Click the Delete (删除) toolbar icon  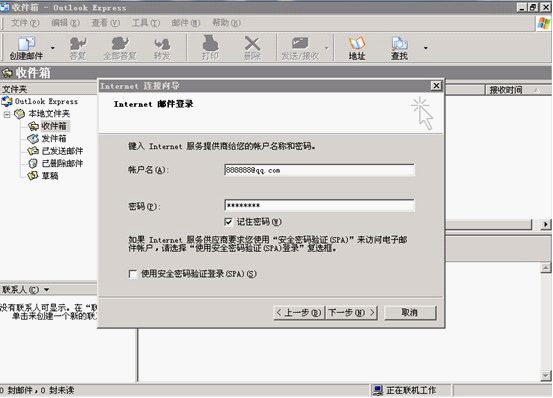click(252, 48)
